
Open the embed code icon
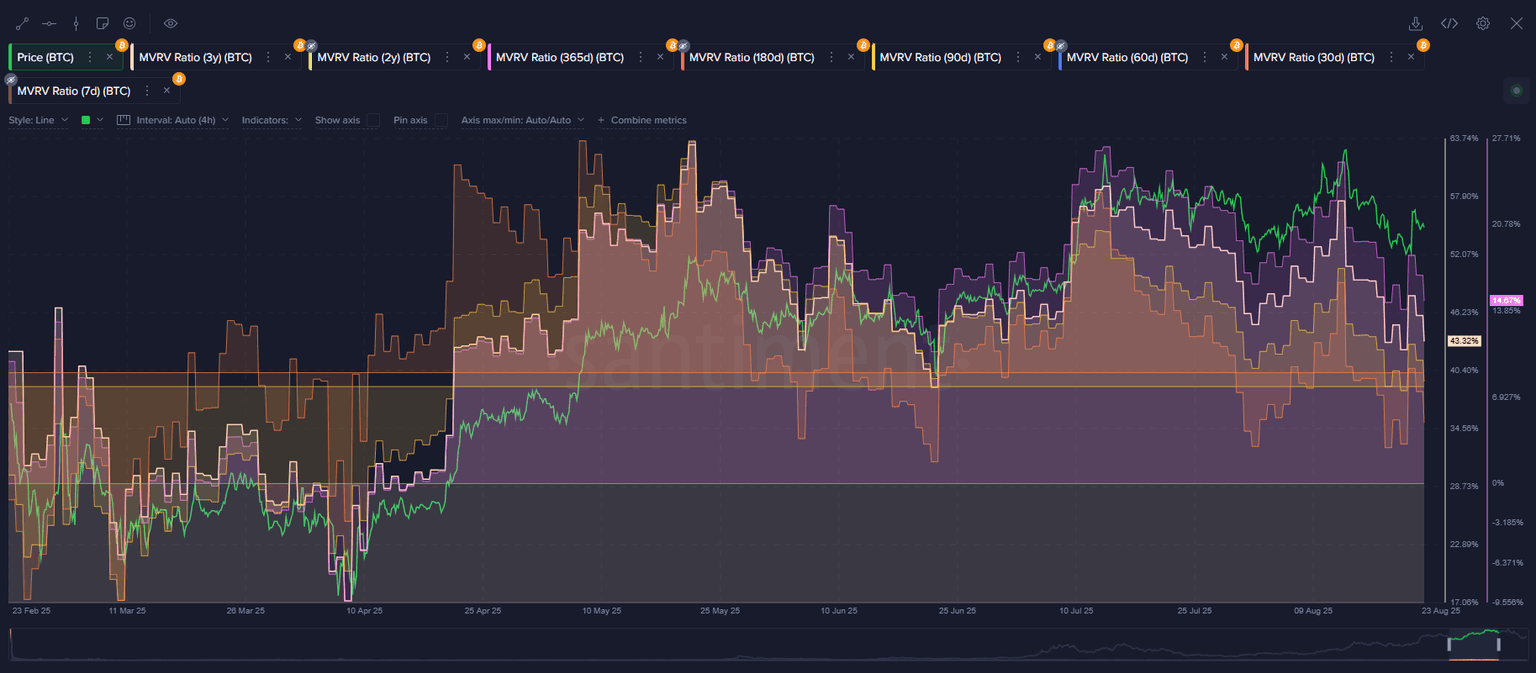pyautogui.click(x=1449, y=23)
